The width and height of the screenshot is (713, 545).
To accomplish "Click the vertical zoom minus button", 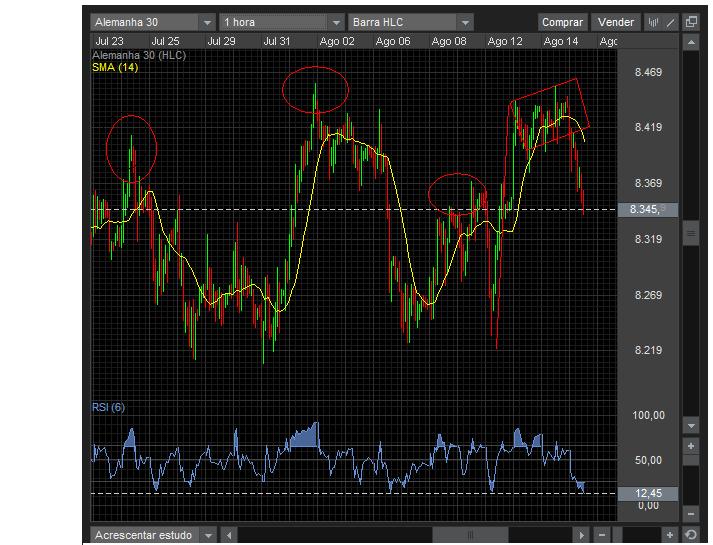I will tap(691, 514).
